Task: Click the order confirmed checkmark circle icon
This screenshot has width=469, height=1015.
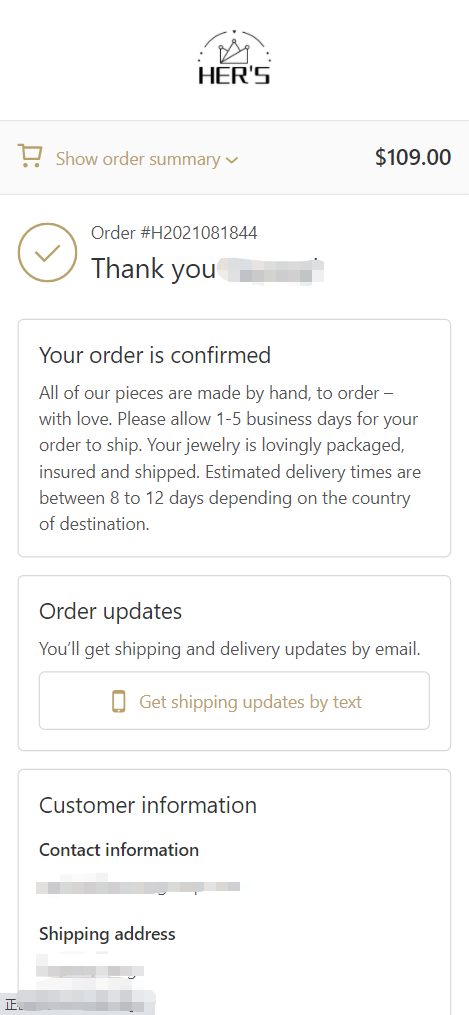Action: click(47, 252)
